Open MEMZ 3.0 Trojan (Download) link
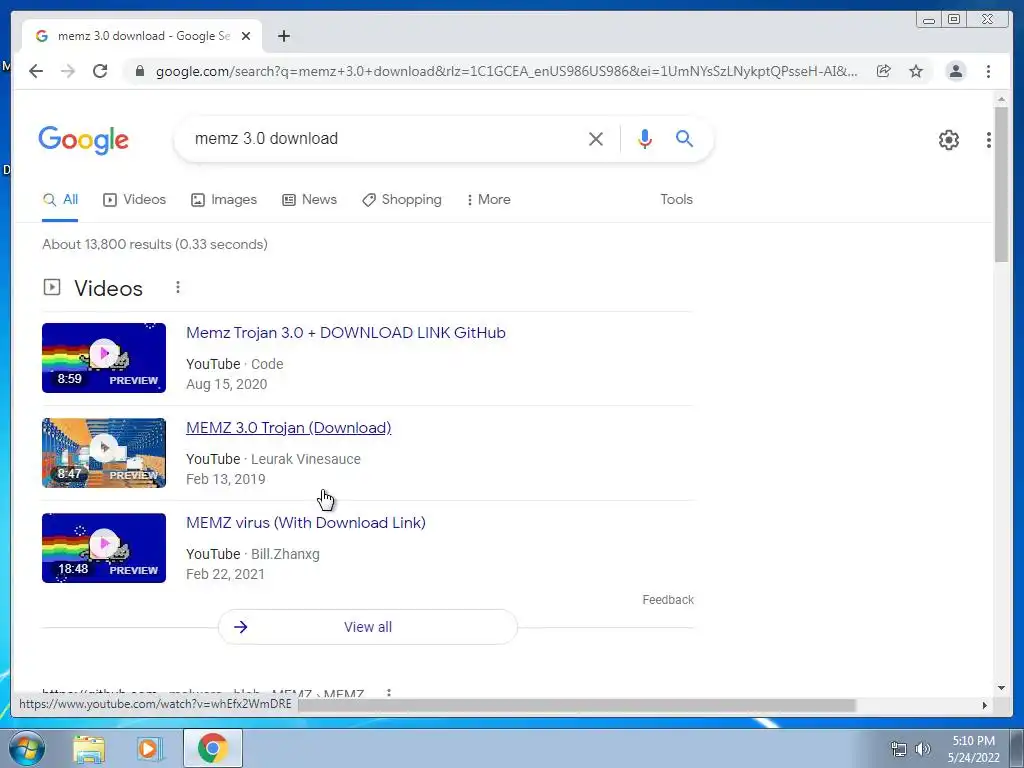This screenshot has width=1024, height=768. [x=289, y=428]
